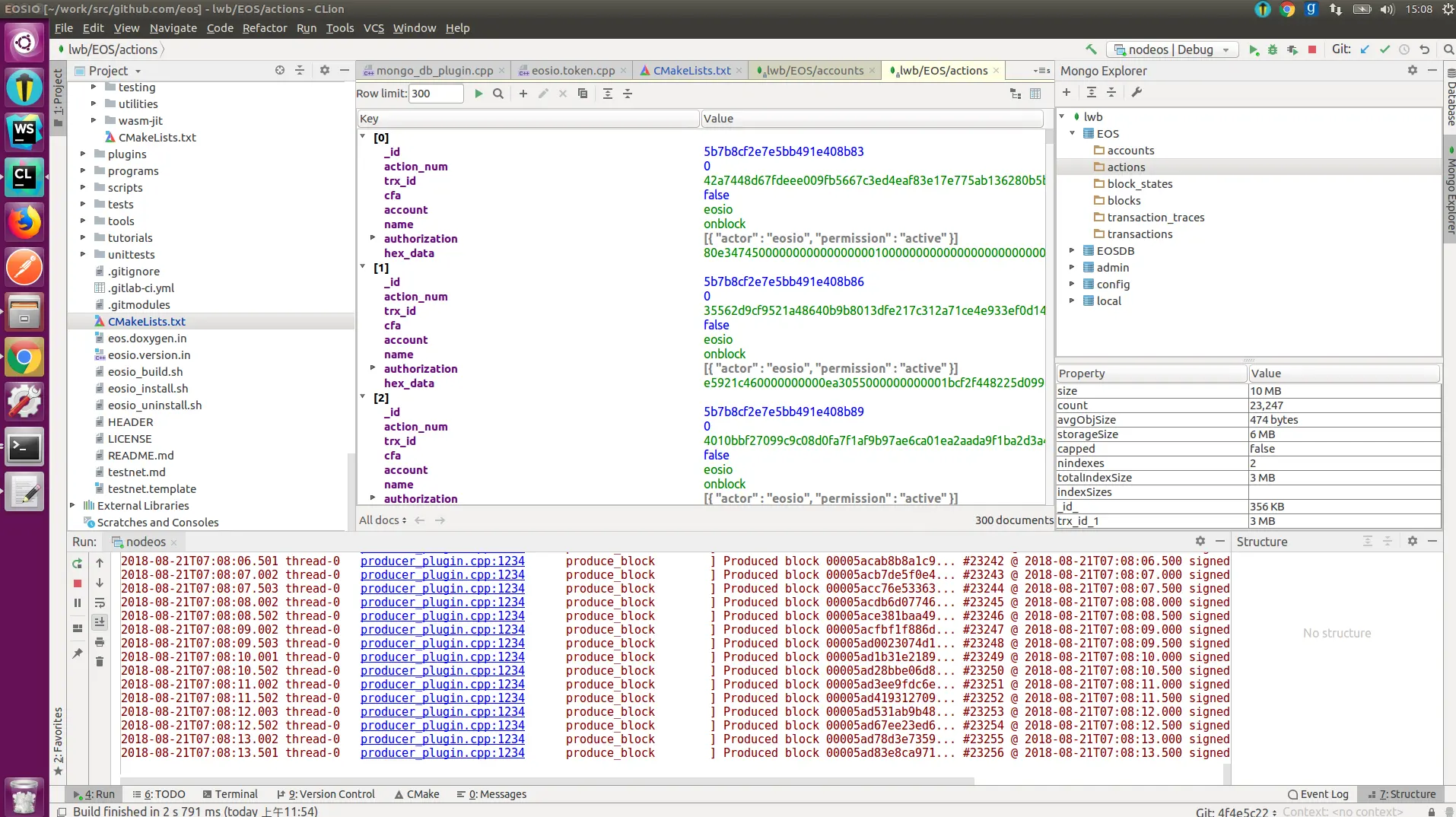
Task: Switch to the eosio.token.cpp editor tab
Action: click(572, 70)
